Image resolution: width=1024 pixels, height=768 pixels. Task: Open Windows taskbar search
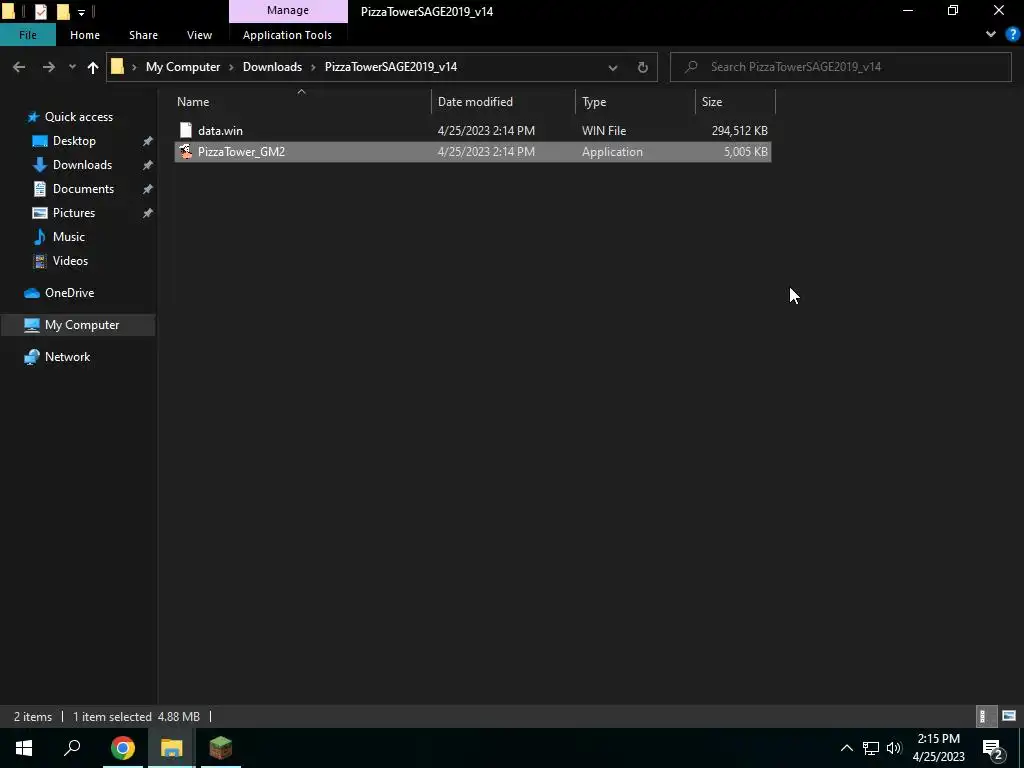72,748
